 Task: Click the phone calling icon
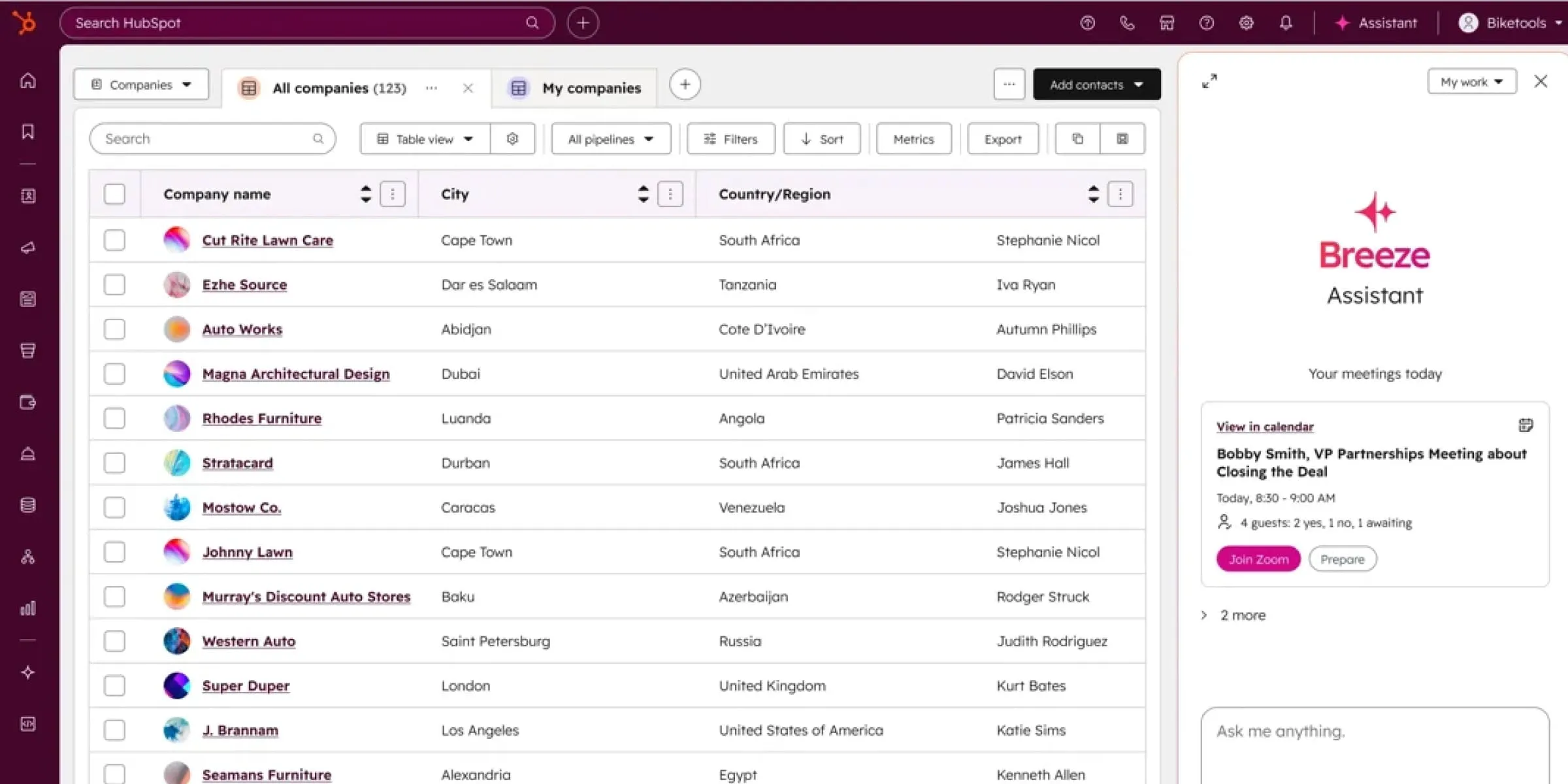click(x=1127, y=23)
